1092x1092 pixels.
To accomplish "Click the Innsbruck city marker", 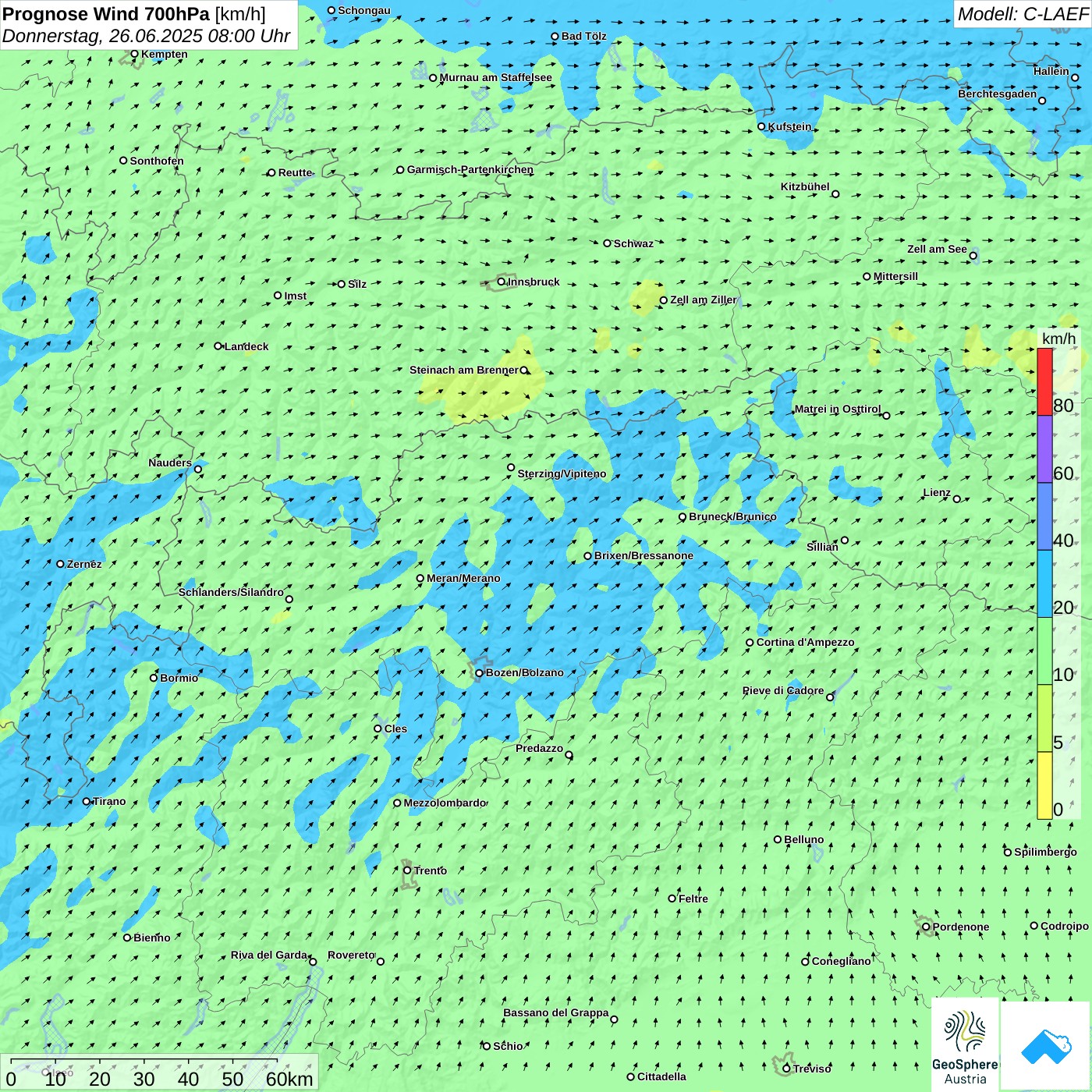I will [x=502, y=282].
